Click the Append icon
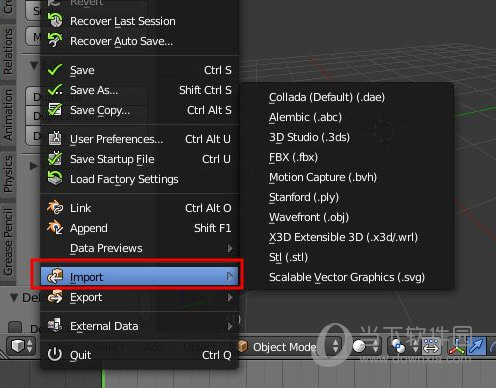Viewport: 496px width, 388px height. pos(55,228)
